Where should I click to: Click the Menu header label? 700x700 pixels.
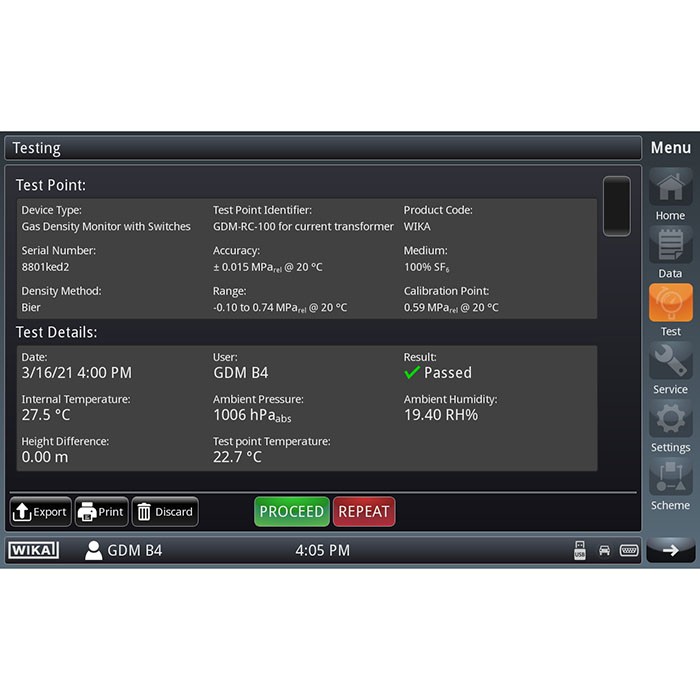pos(671,148)
